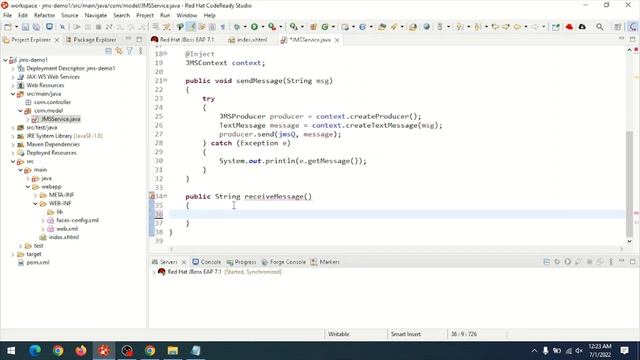Switch to the Forge Console tab

[x=283, y=262]
